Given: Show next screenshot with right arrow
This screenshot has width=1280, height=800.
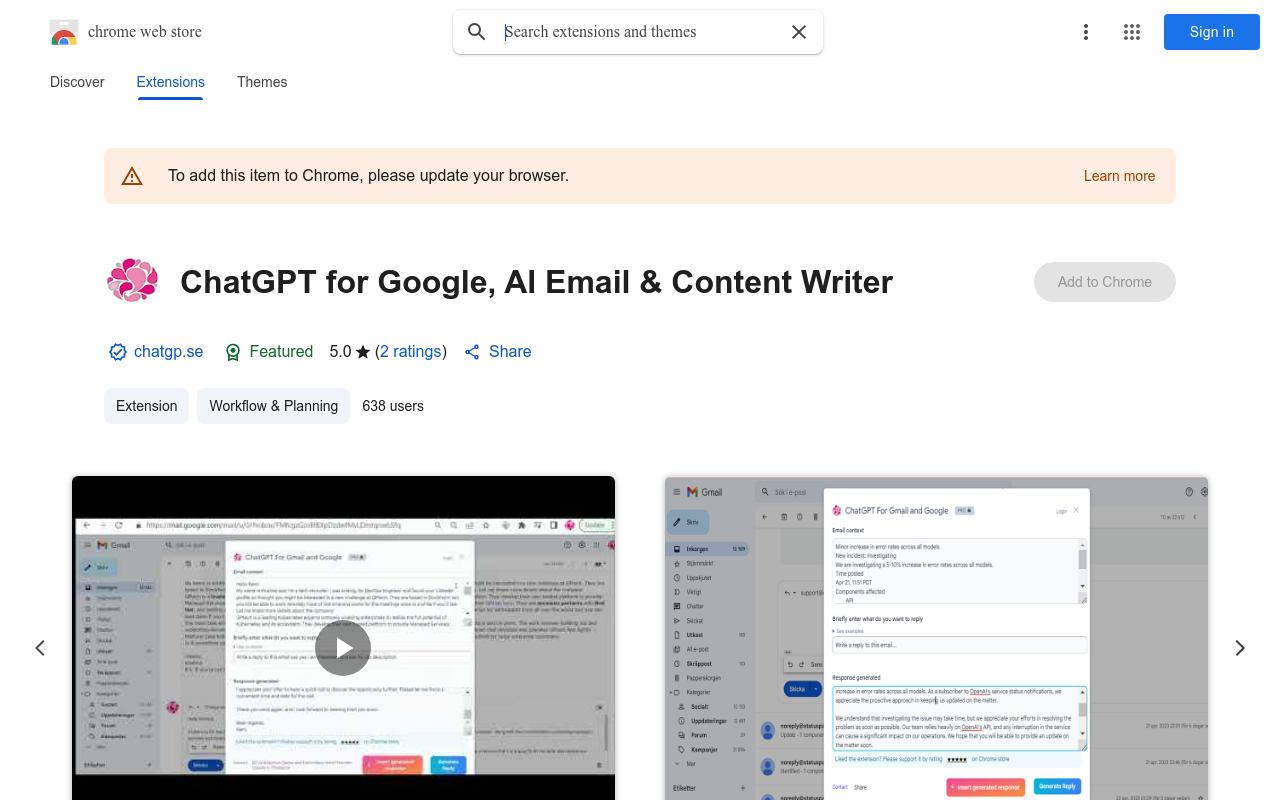Looking at the screenshot, I should 1240,648.
